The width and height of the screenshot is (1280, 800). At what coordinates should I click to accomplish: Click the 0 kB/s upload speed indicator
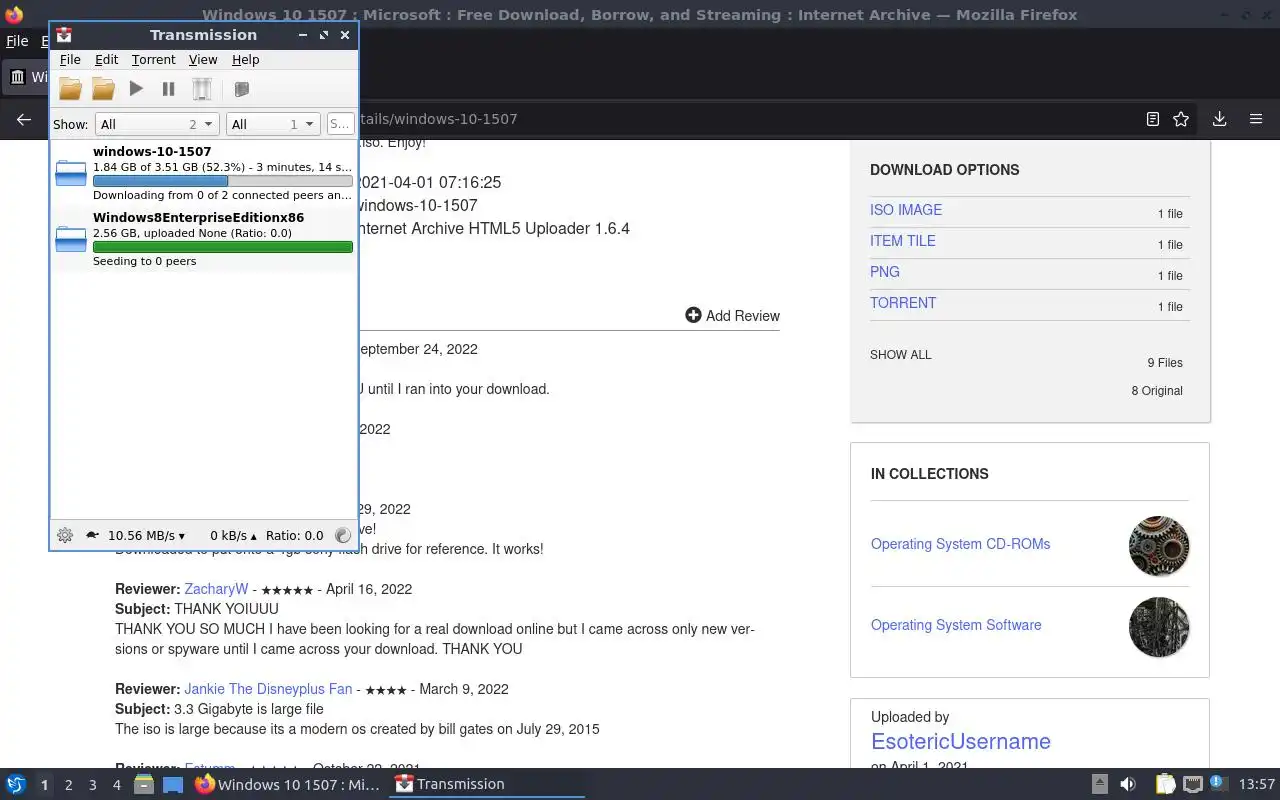click(233, 536)
